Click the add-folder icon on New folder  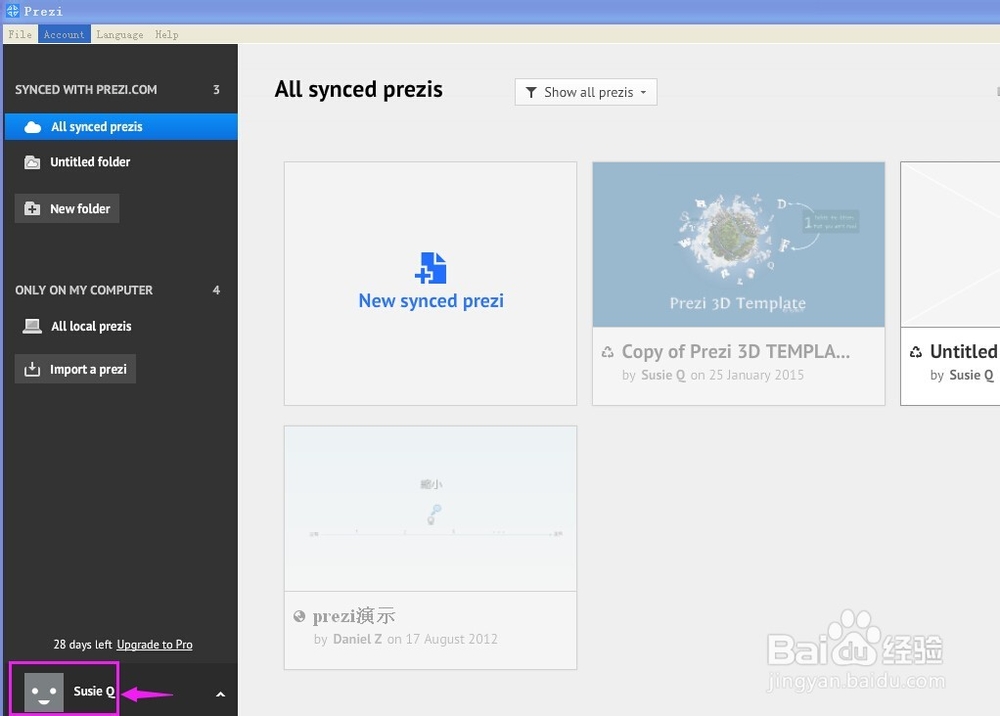pyautogui.click(x=32, y=208)
